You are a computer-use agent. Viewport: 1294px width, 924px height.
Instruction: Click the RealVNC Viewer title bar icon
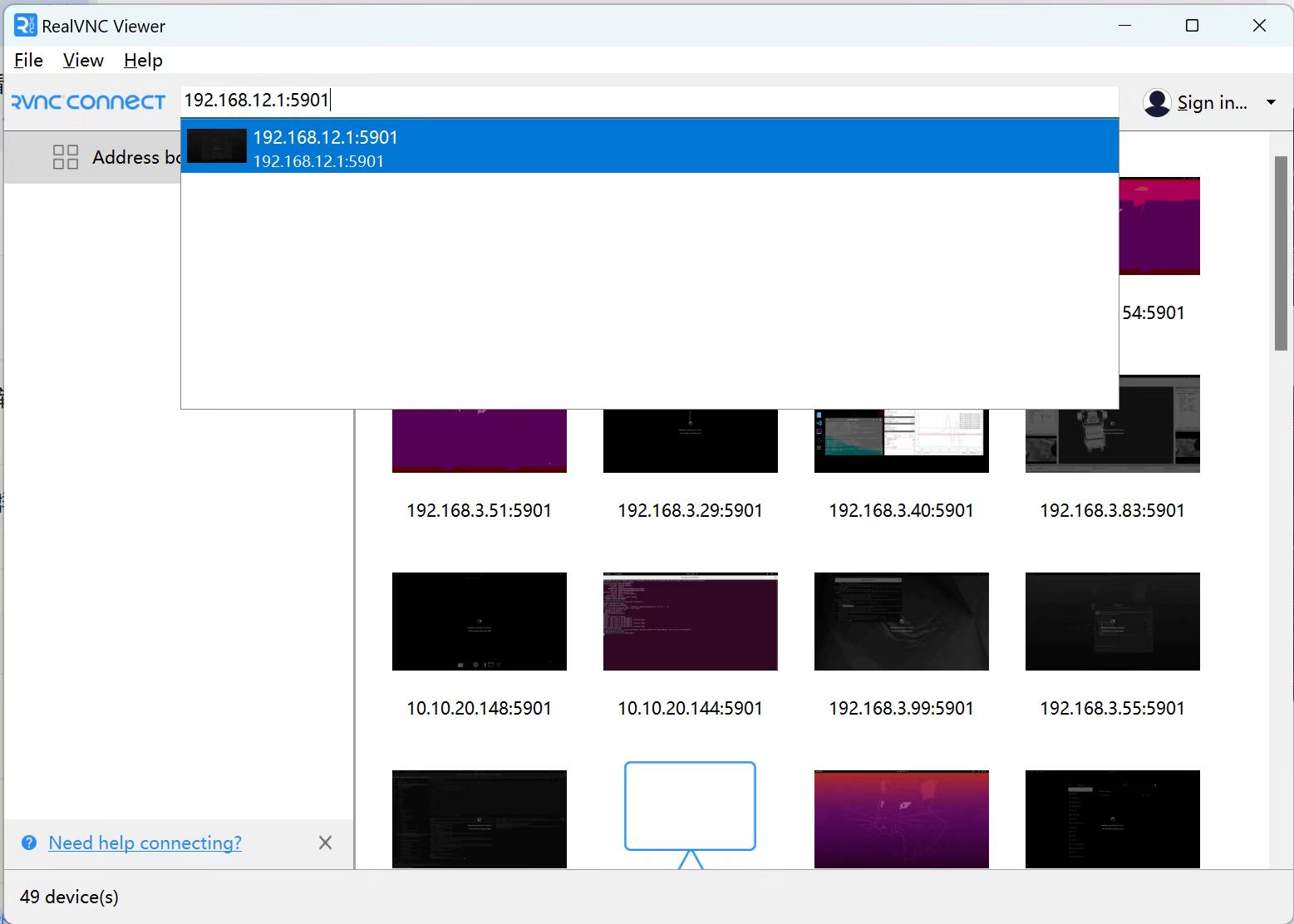[26, 26]
